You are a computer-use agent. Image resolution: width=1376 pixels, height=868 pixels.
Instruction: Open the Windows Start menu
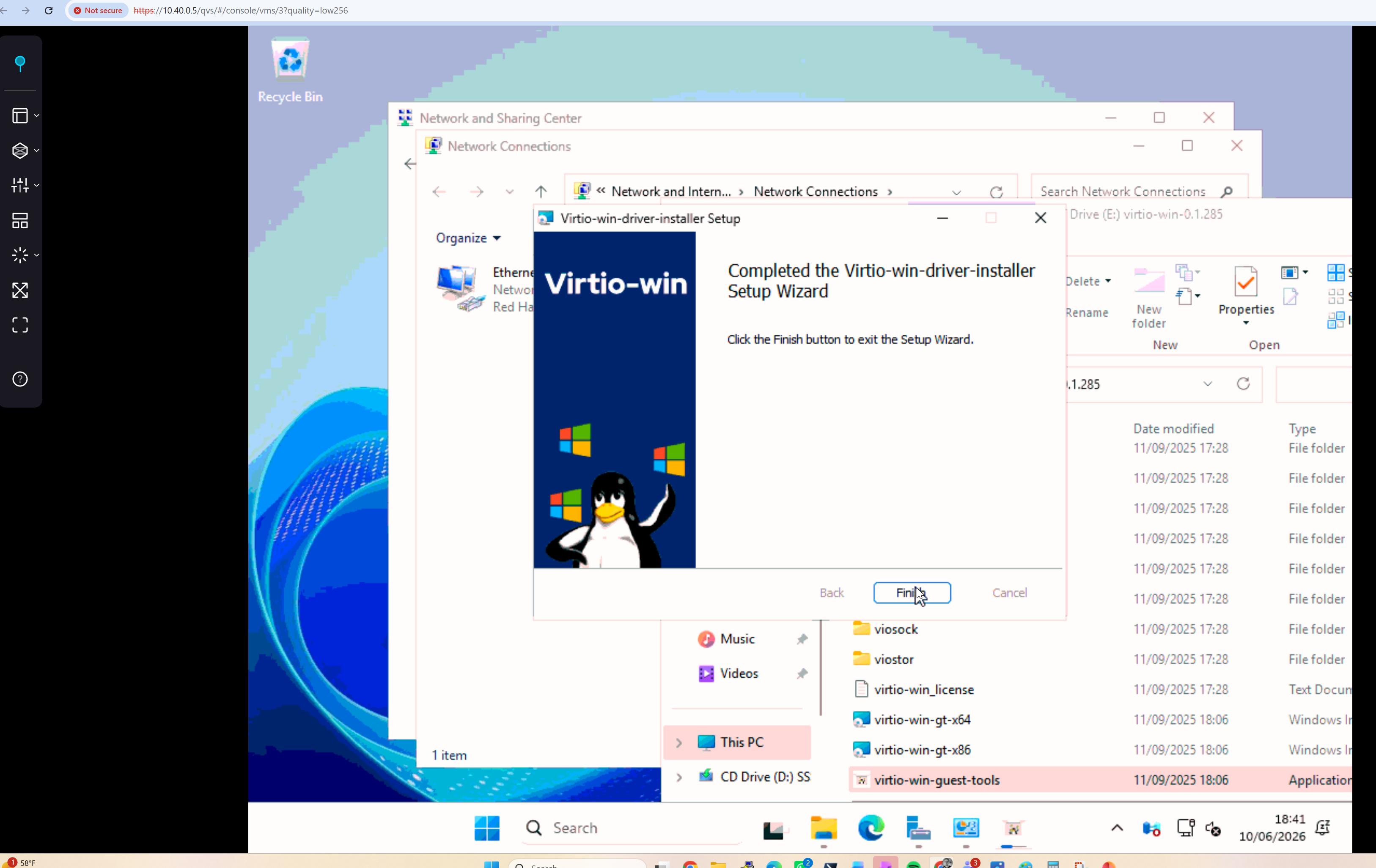(x=487, y=827)
